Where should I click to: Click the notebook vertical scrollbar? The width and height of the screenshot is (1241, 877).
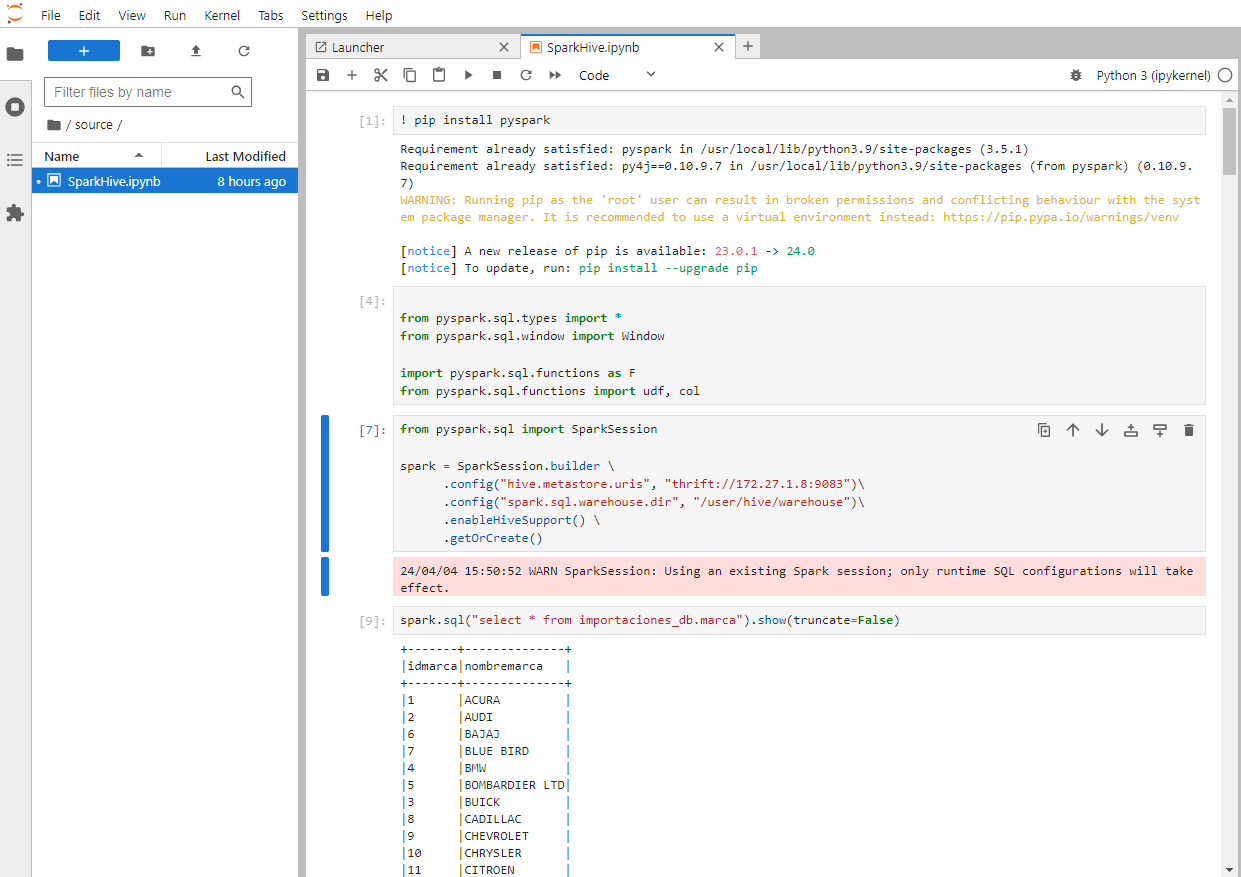[x=1229, y=140]
